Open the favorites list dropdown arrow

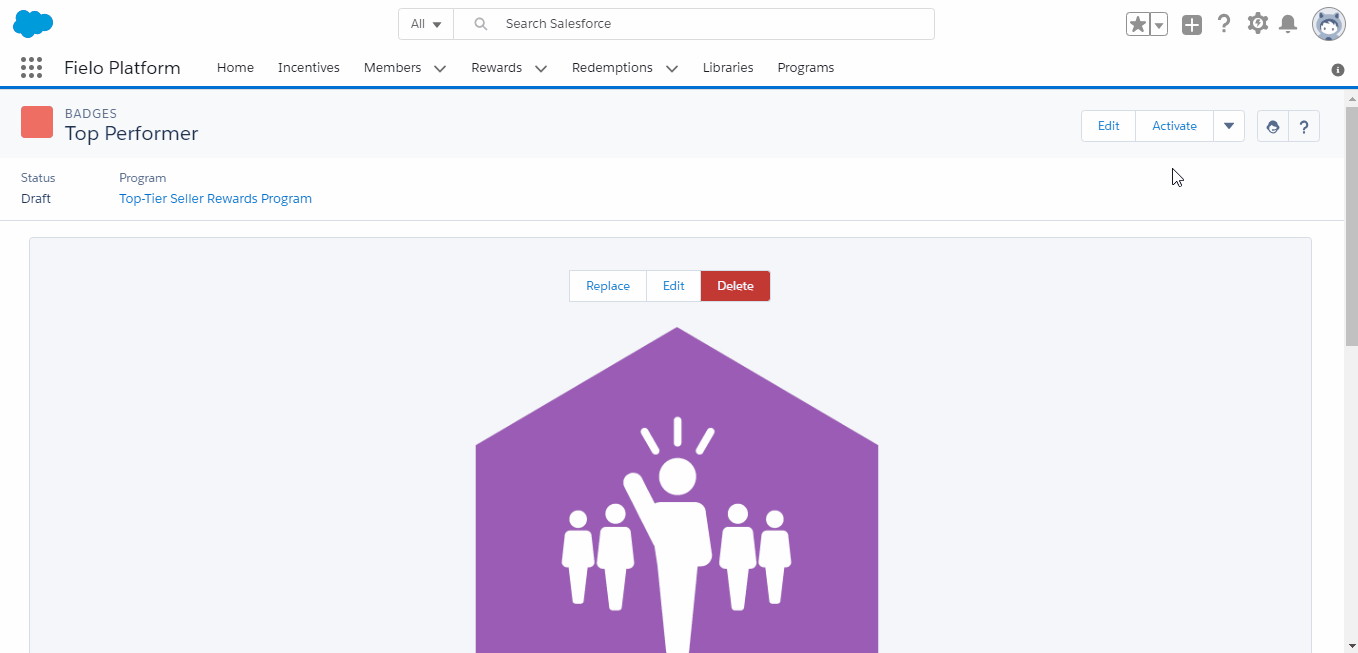point(1159,24)
